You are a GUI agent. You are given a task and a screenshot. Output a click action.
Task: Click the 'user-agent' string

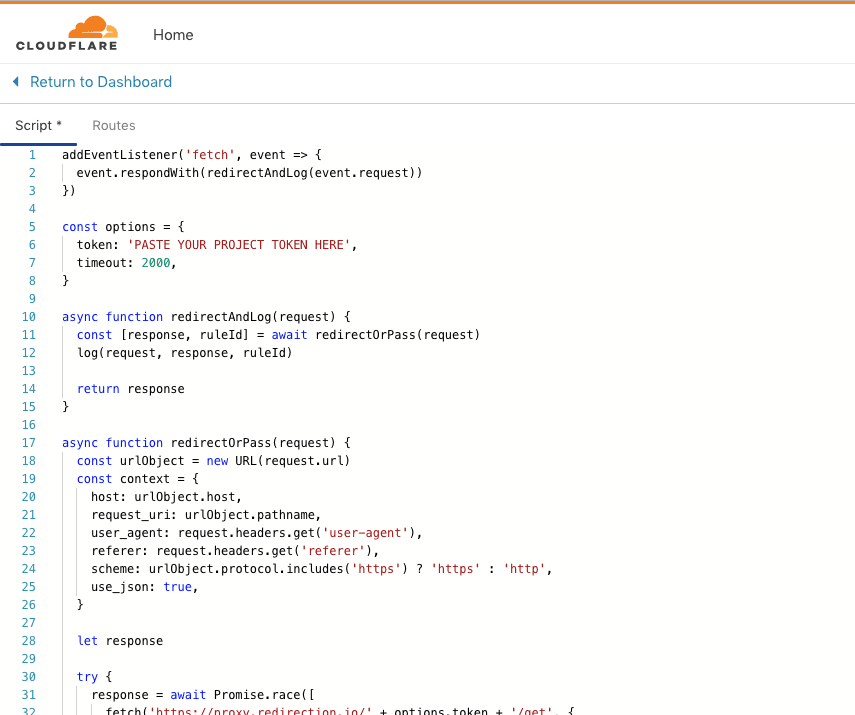(365, 533)
